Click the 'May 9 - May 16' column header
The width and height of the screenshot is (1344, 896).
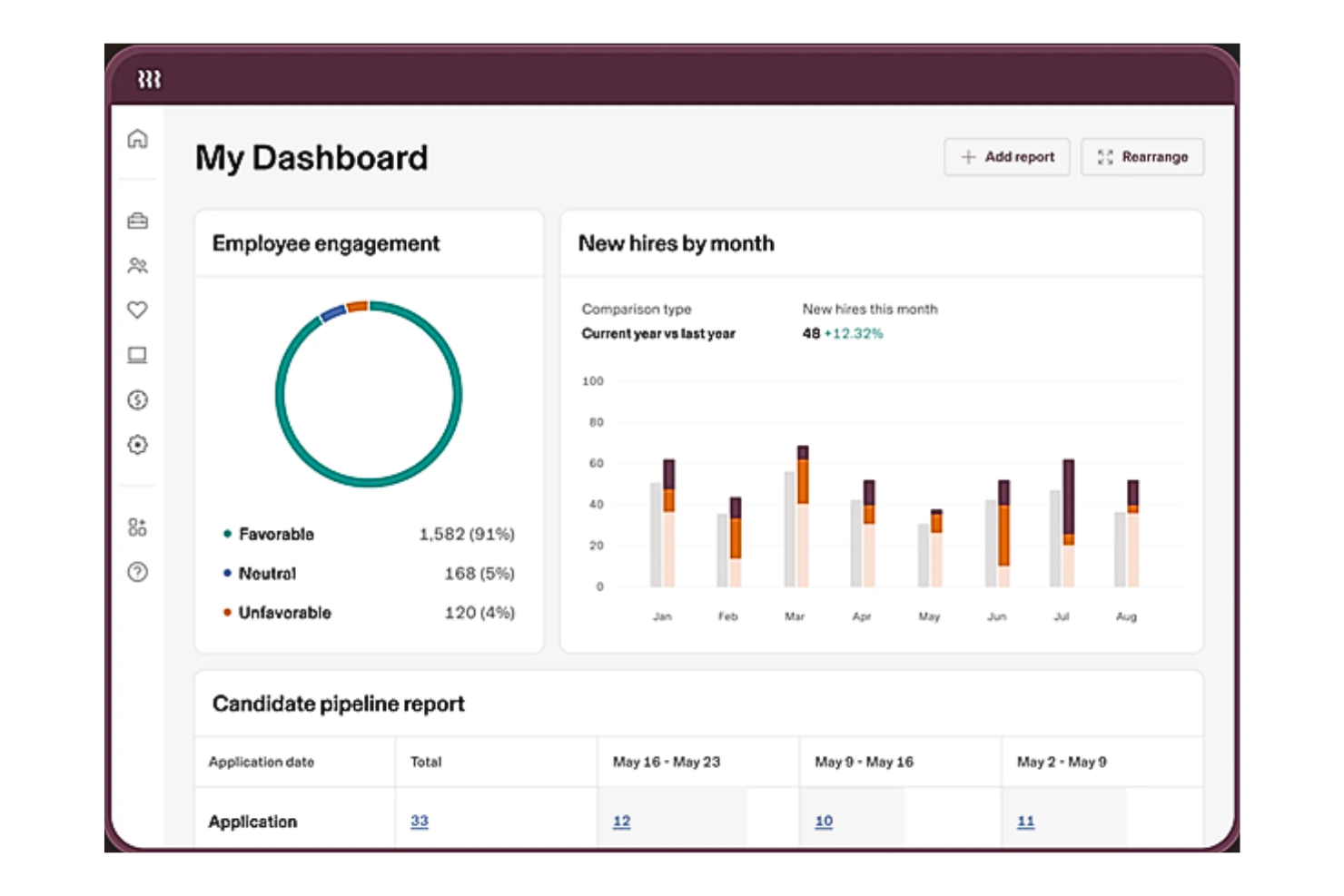point(865,762)
